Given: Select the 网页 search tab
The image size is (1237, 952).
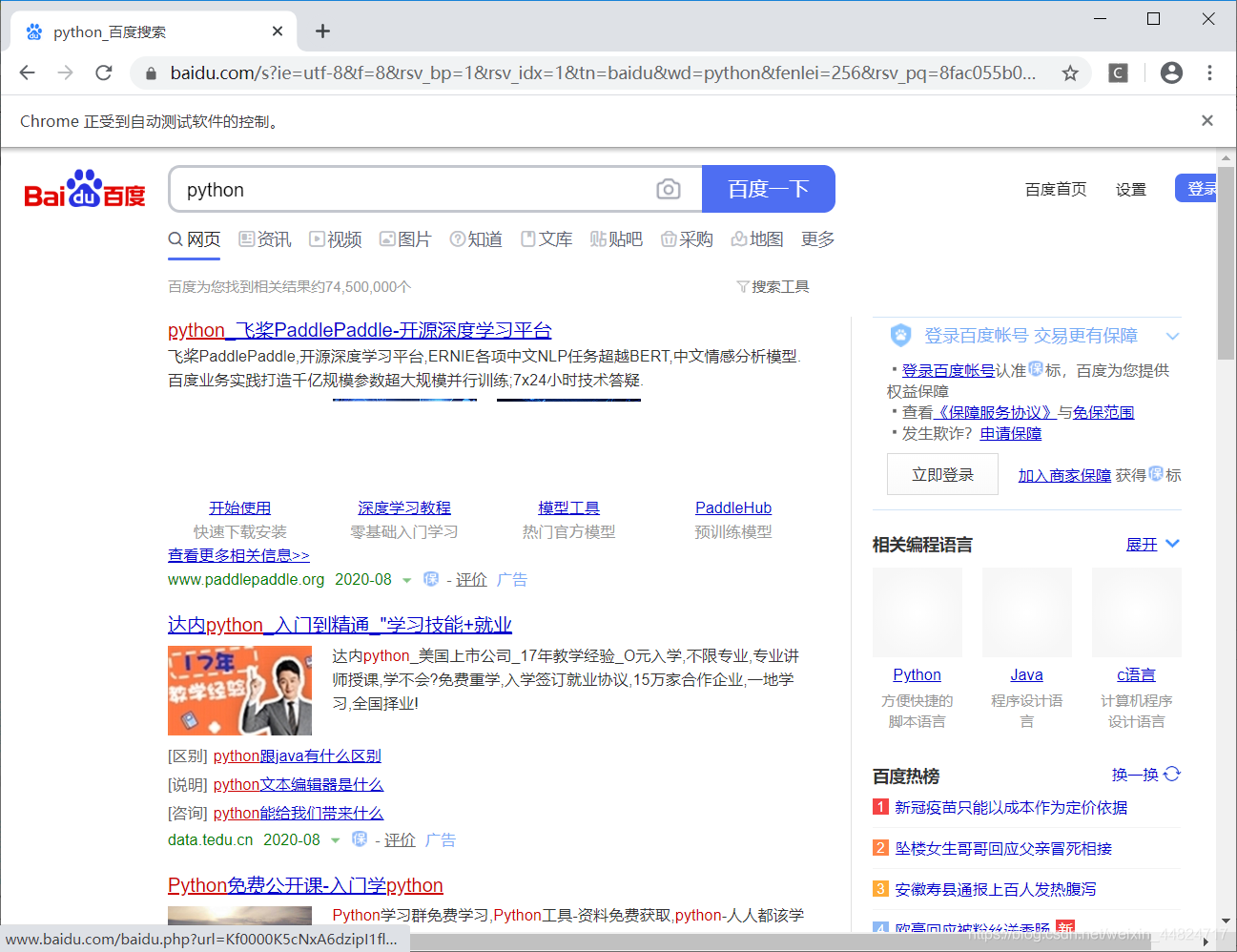Looking at the screenshot, I should 195,239.
